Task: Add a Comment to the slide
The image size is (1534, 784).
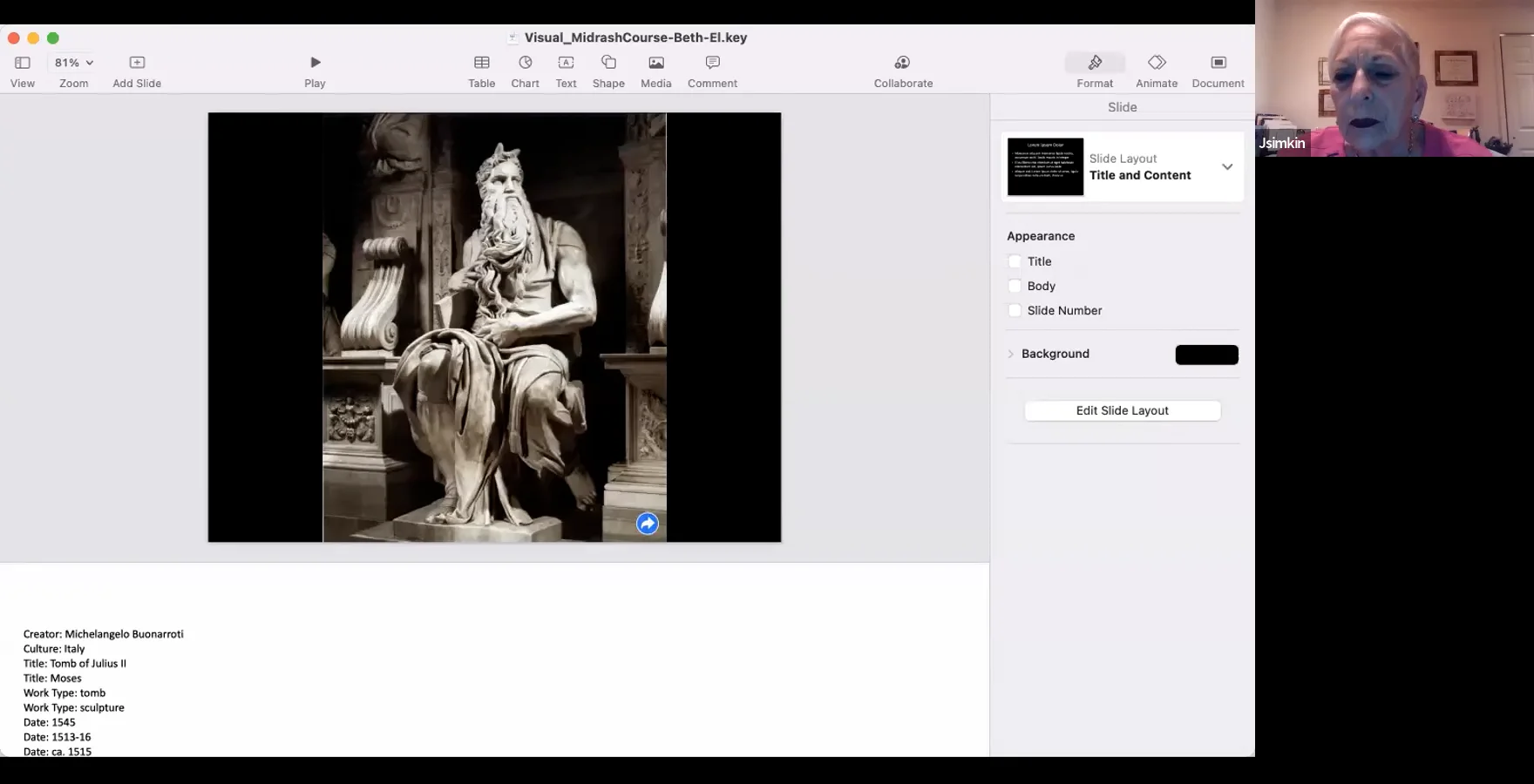Action: tap(712, 63)
